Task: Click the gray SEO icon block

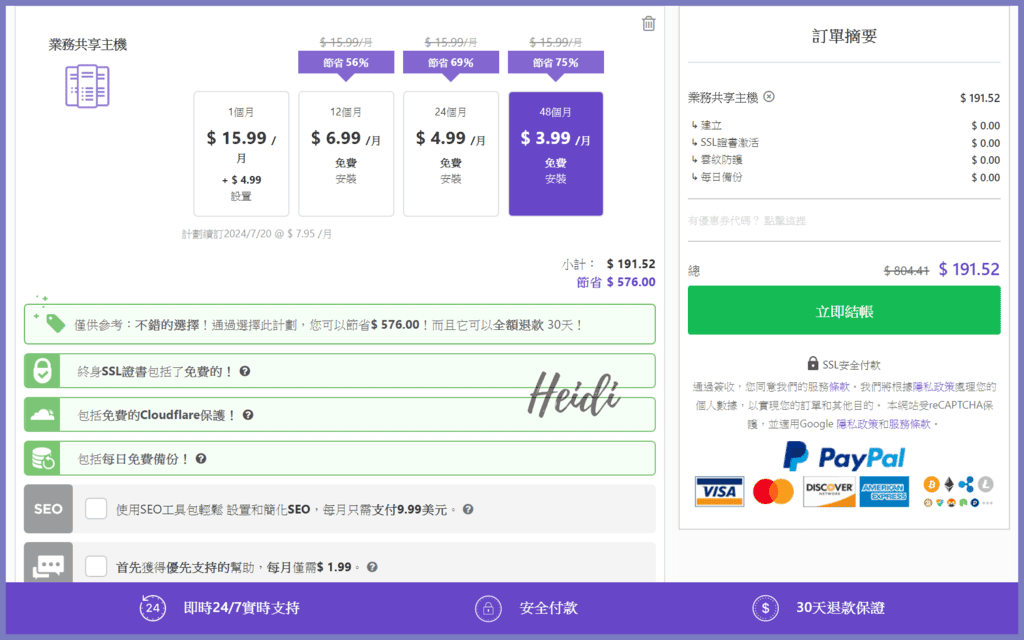Action: pos(48,509)
